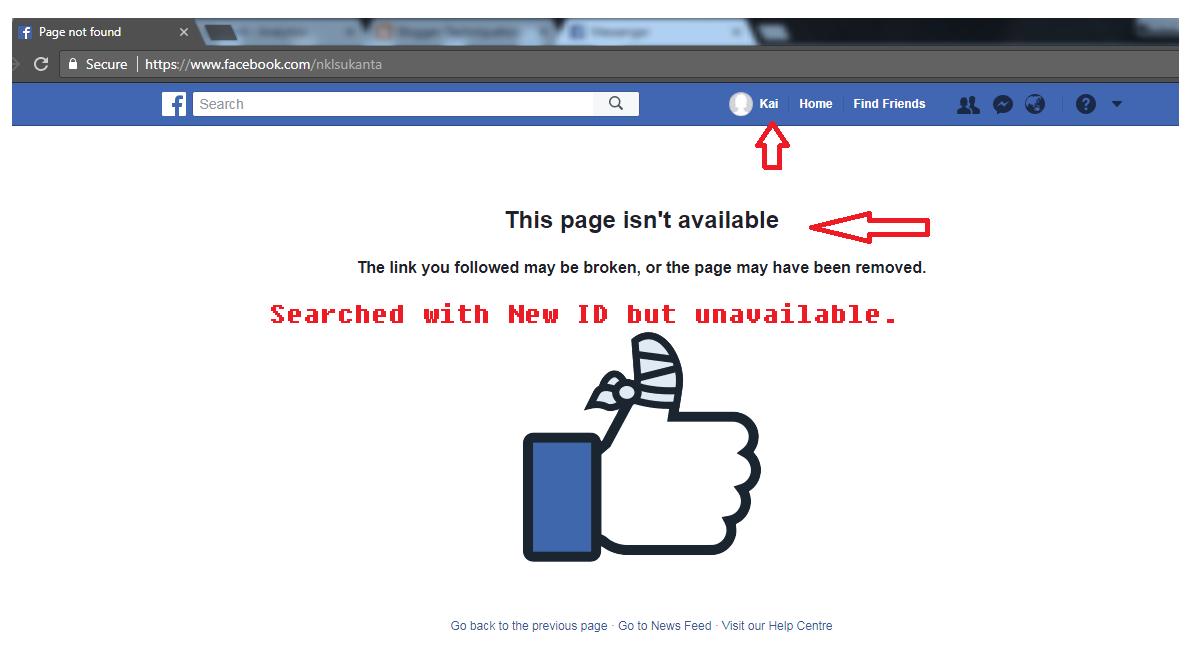The width and height of the screenshot is (1188, 668).
Task: Open the Messenger messages icon
Action: click(1003, 105)
